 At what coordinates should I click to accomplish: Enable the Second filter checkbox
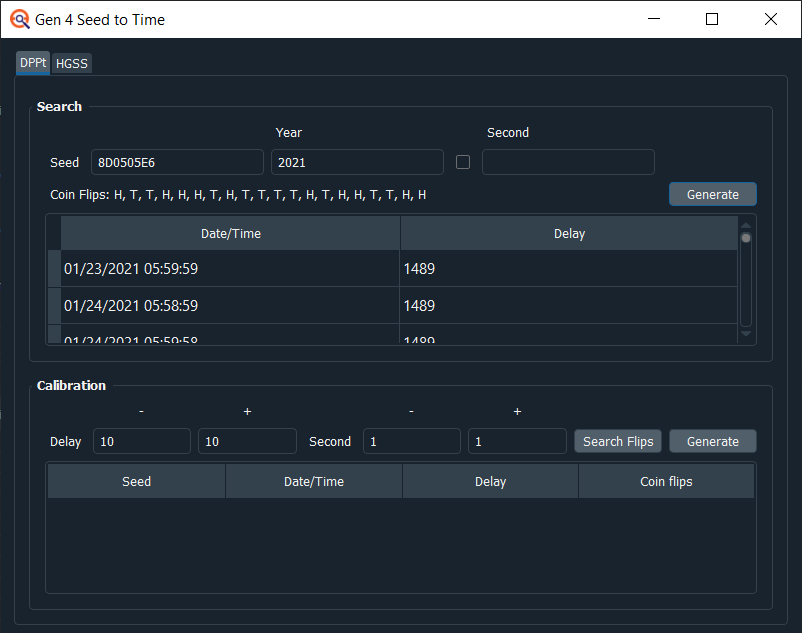(x=463, y=162)
